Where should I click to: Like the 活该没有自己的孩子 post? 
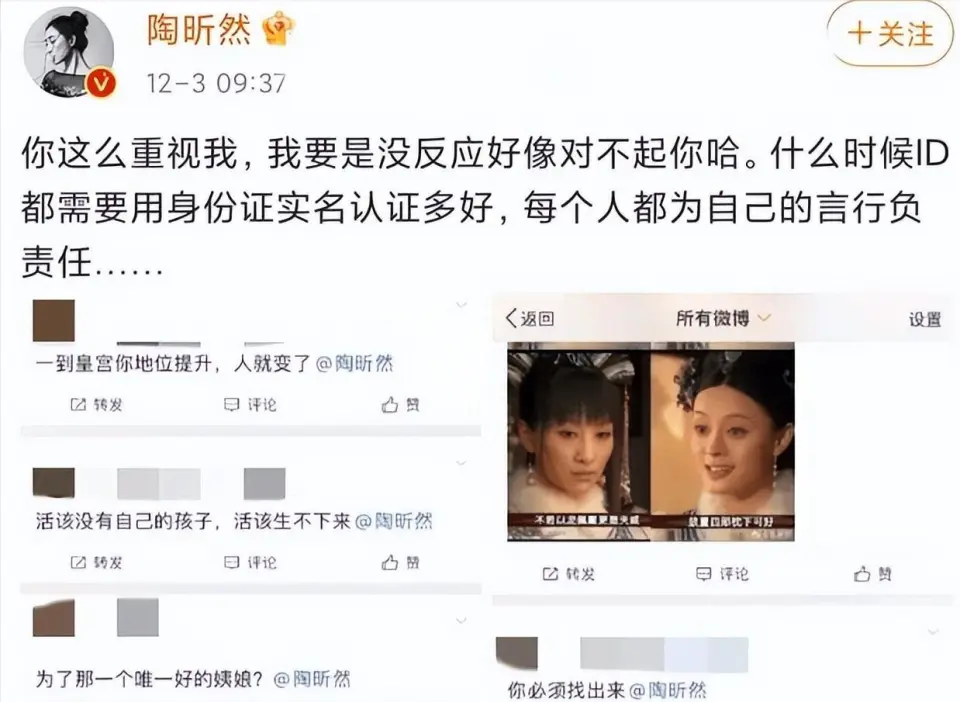click(x=401, y=562)
